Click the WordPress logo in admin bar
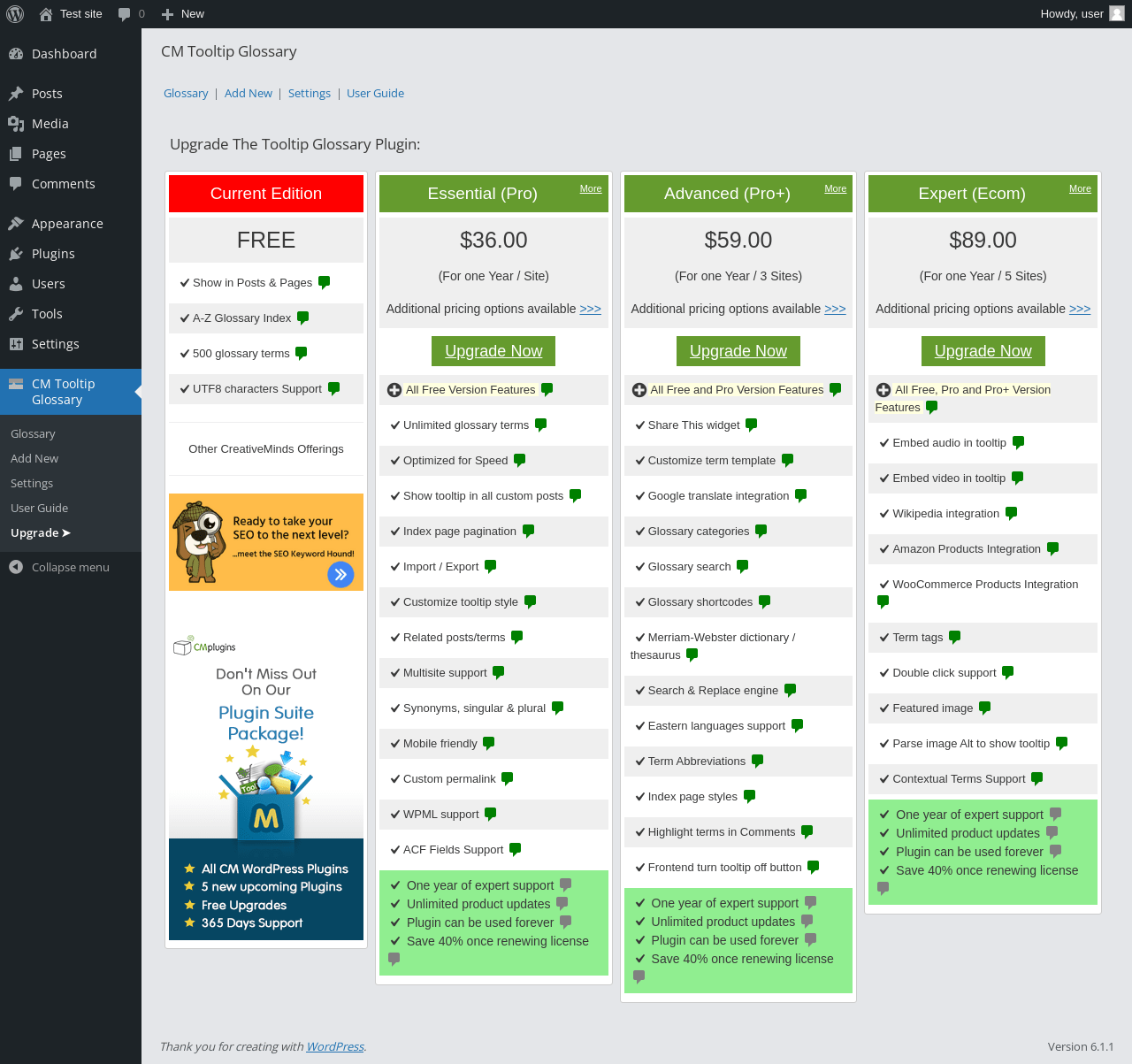Screen dimensions: 1132x1064 (x=15, y=14)
